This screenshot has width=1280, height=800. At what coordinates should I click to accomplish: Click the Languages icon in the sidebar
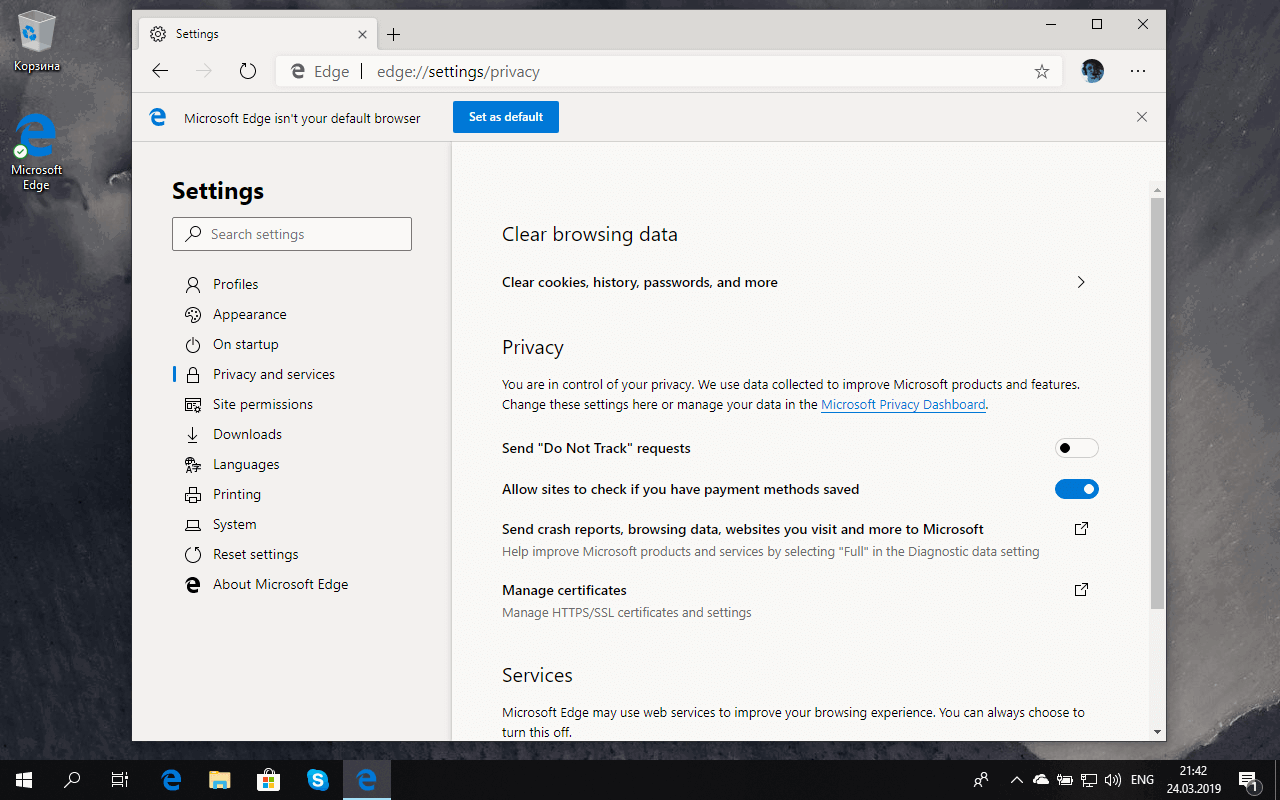(193, 465)
